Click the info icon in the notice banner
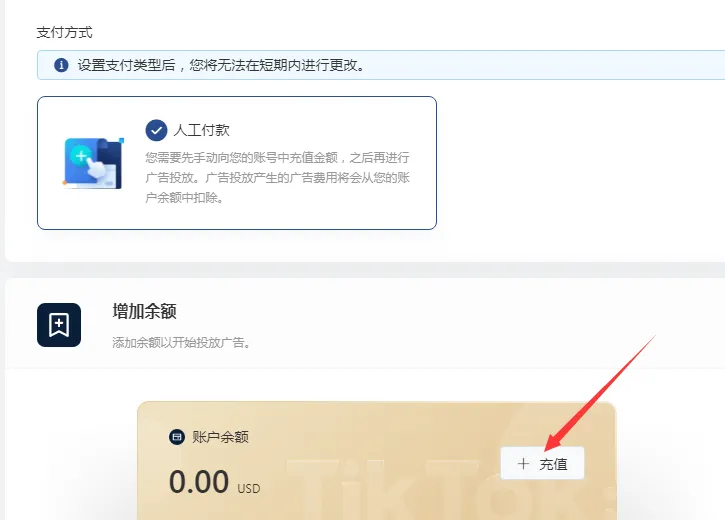The width and height of the screenshot is (725, 520). [61, 65]
